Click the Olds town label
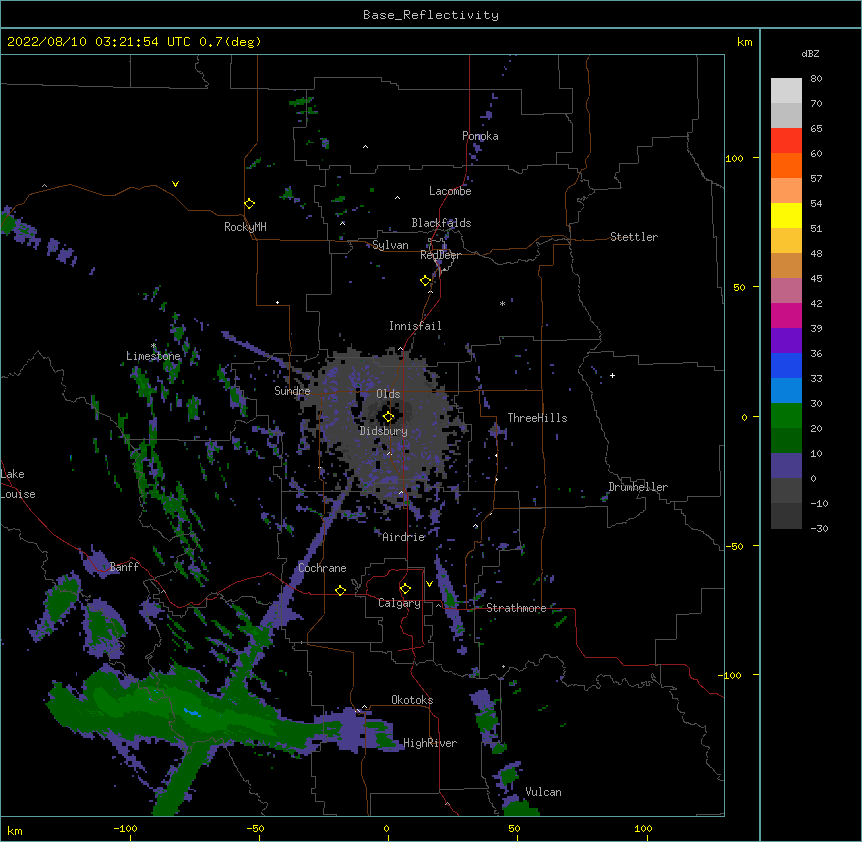Image resolution: width=862 pixels, height=842 pixels. [388, 394]
